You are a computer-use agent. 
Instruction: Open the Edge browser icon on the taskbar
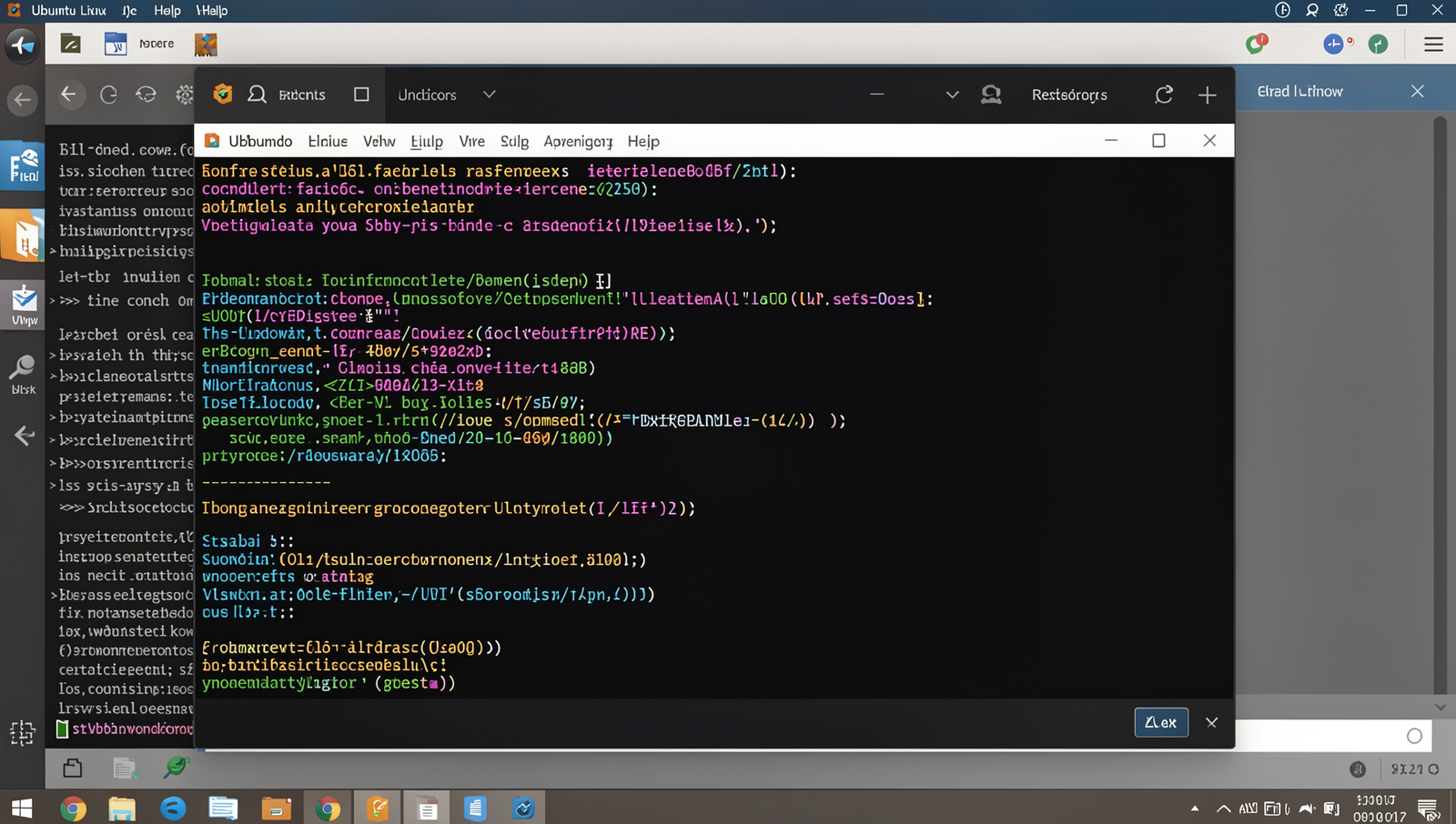coord(173,808)
